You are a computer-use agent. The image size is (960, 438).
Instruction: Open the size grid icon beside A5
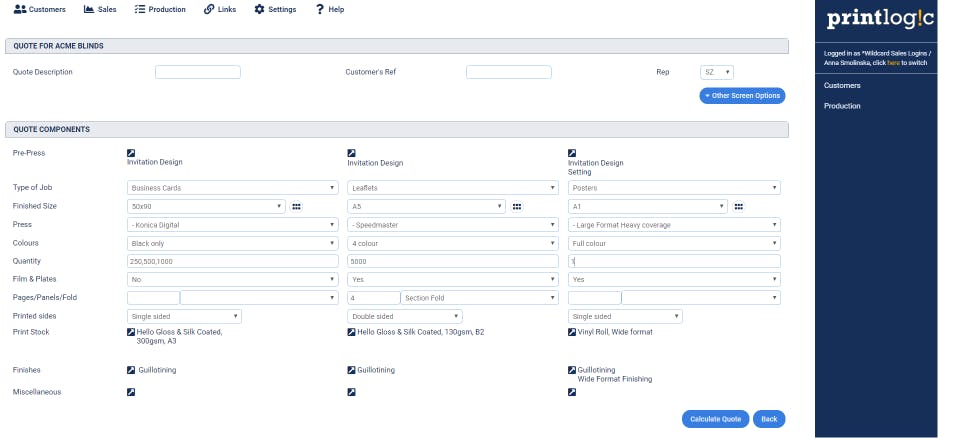click(x=517, y=206)
